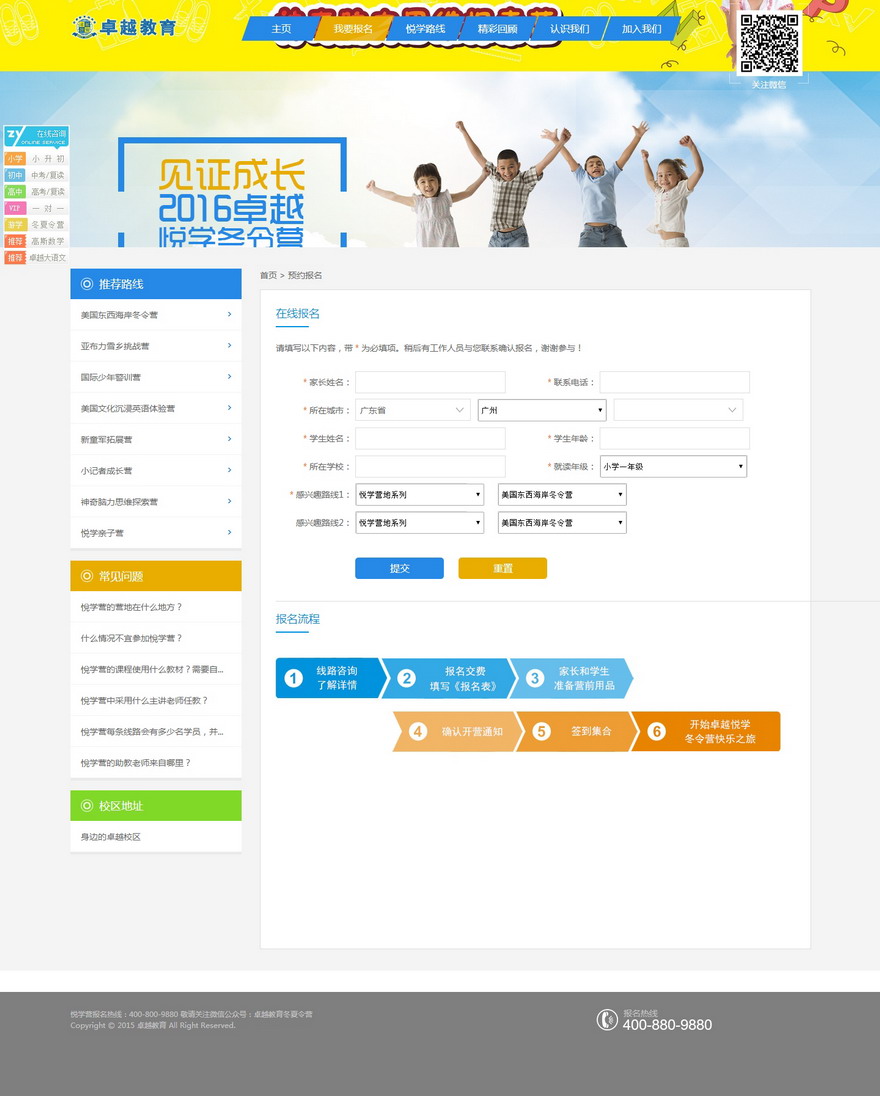Open FAQ about 悦学营每条线路会有多少名学员
Viewport: 880px width, 1096px height.
coord(152,732)
